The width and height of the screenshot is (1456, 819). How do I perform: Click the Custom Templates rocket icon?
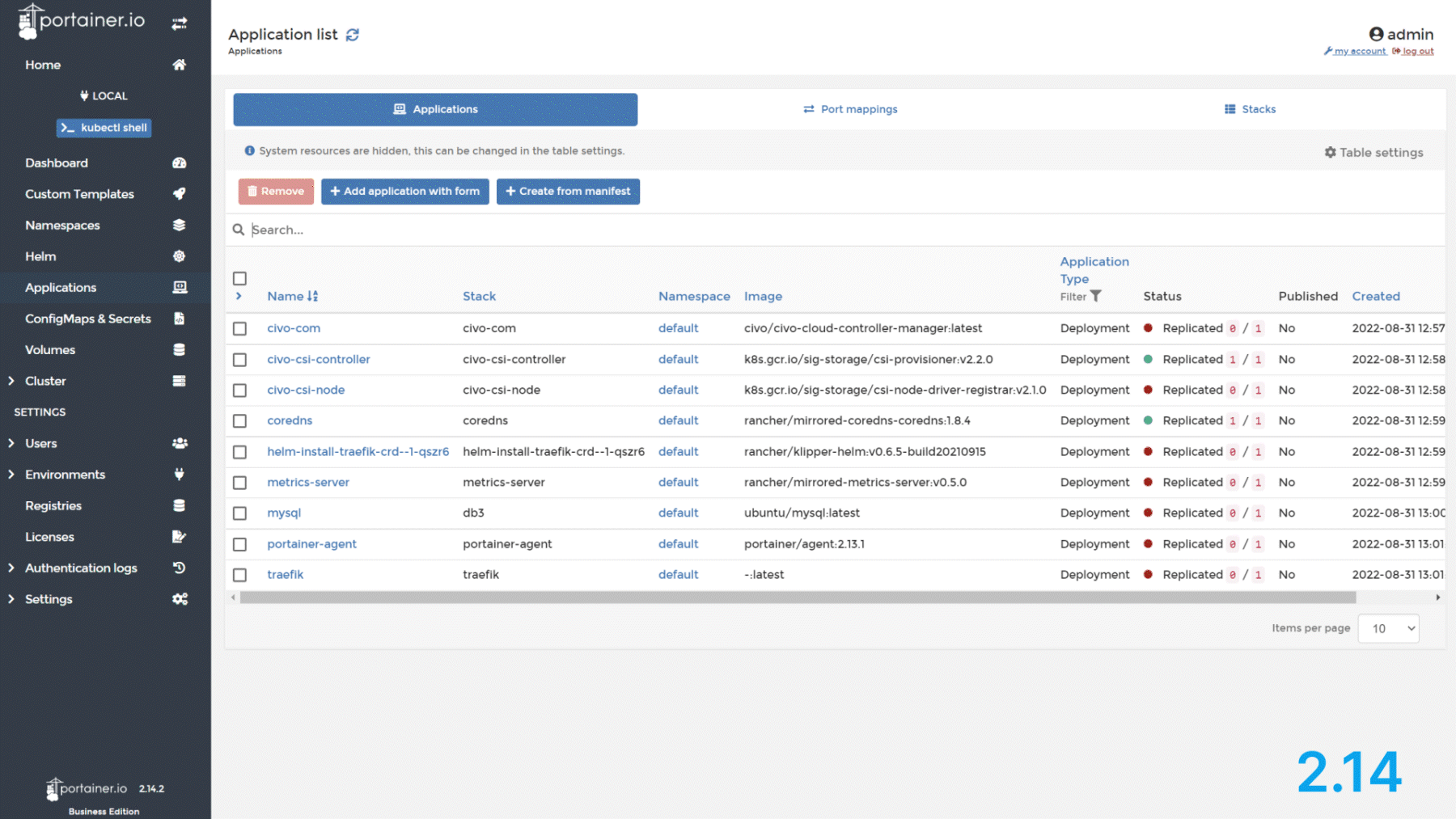pos(180,194)
